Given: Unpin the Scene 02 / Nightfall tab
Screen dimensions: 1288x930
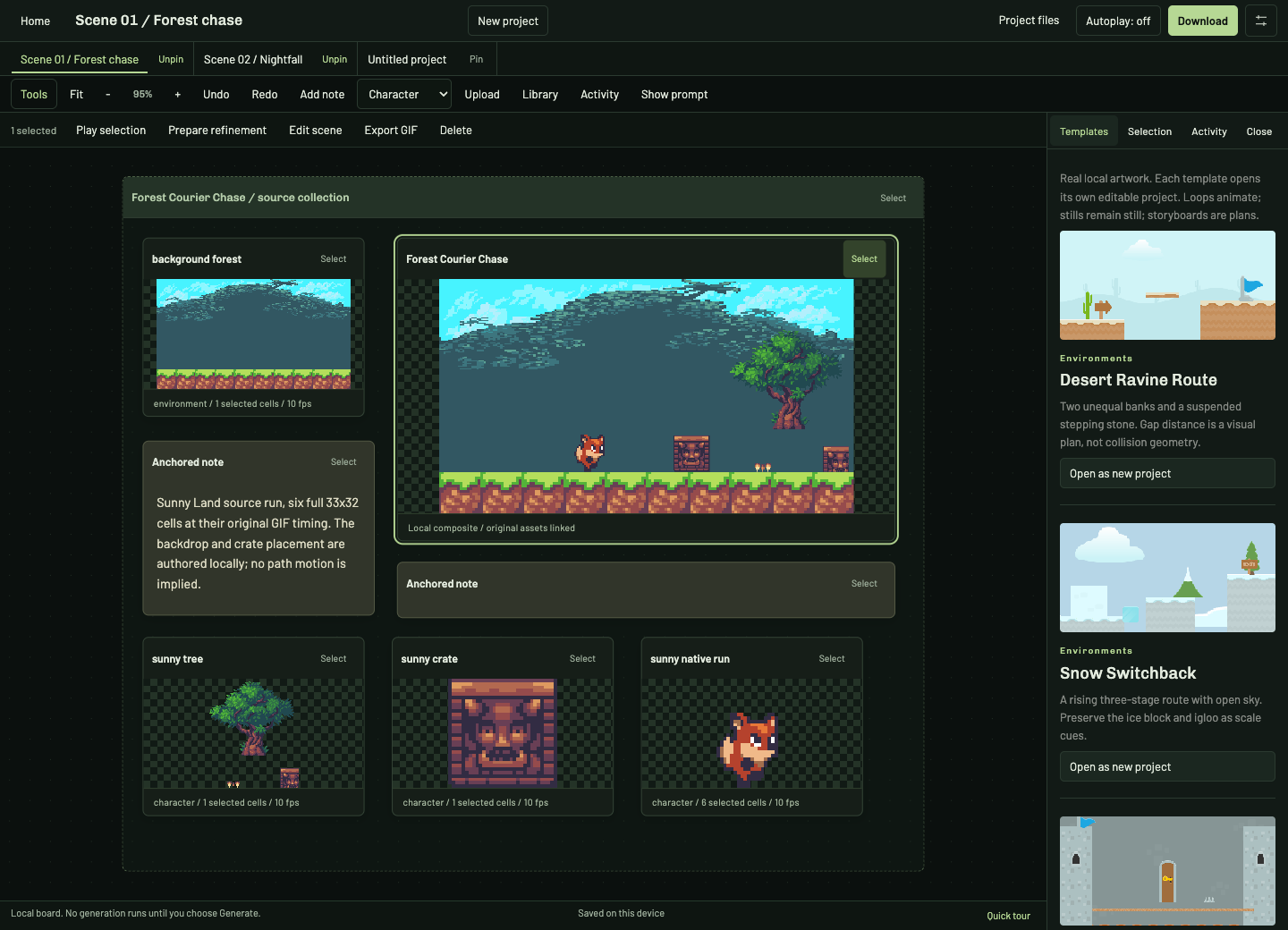Looking at the screenshot, I should 335,59.
